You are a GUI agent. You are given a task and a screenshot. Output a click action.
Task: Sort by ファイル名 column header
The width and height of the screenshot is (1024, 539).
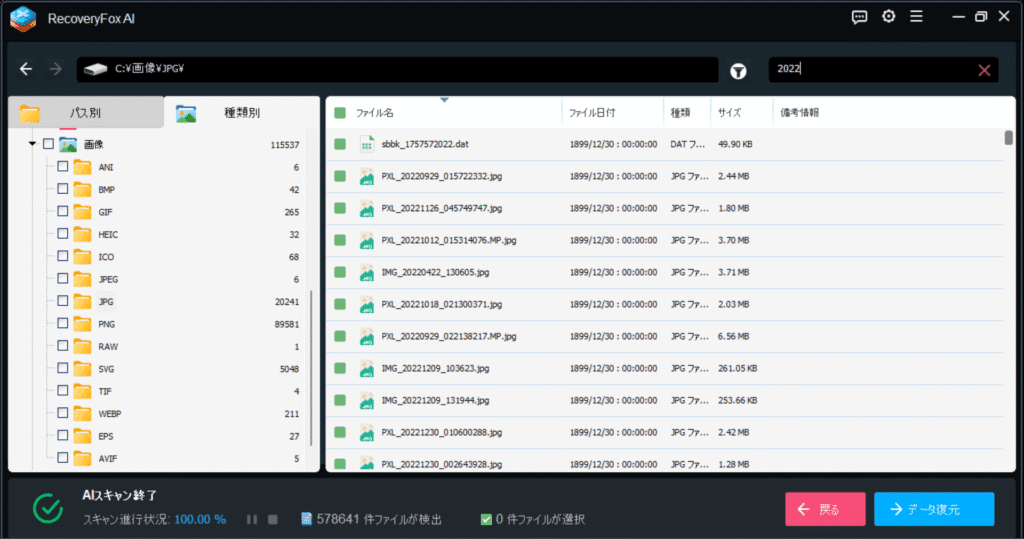[375, 113]
